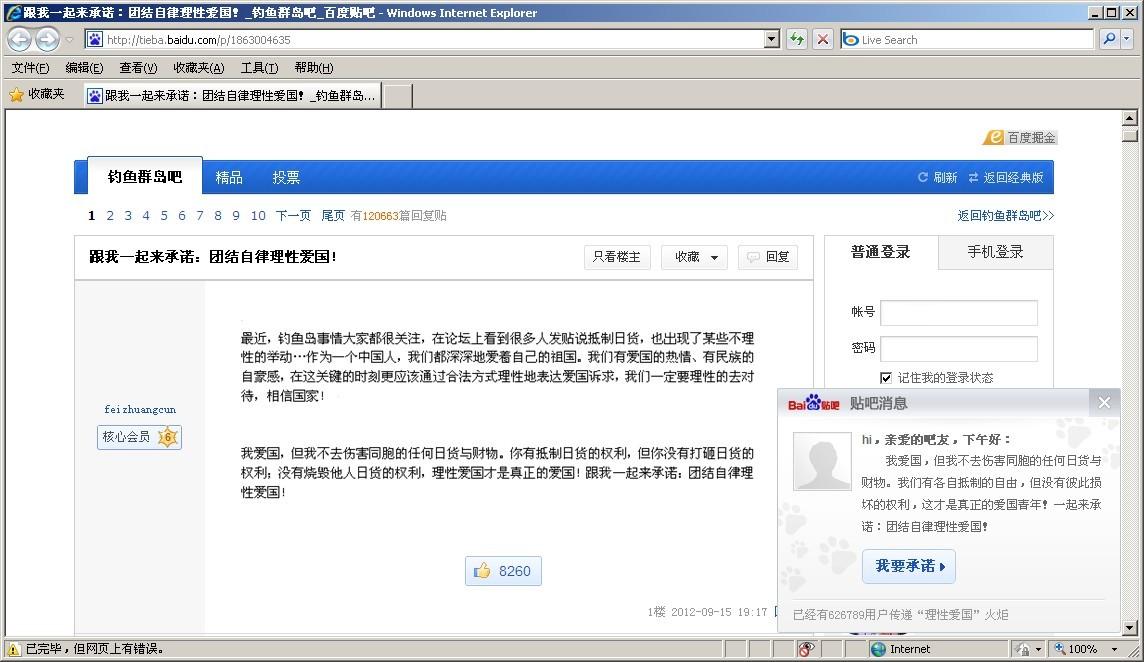Click the browser Back arrow button
The image size is (1144, 662).
pyautogui.click(x=19, y=40)
